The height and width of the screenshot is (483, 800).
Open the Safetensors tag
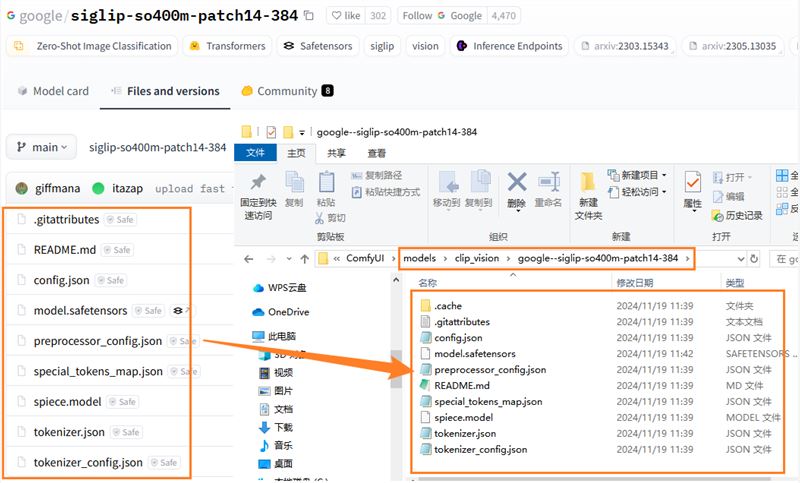click(x=318, y=46)
